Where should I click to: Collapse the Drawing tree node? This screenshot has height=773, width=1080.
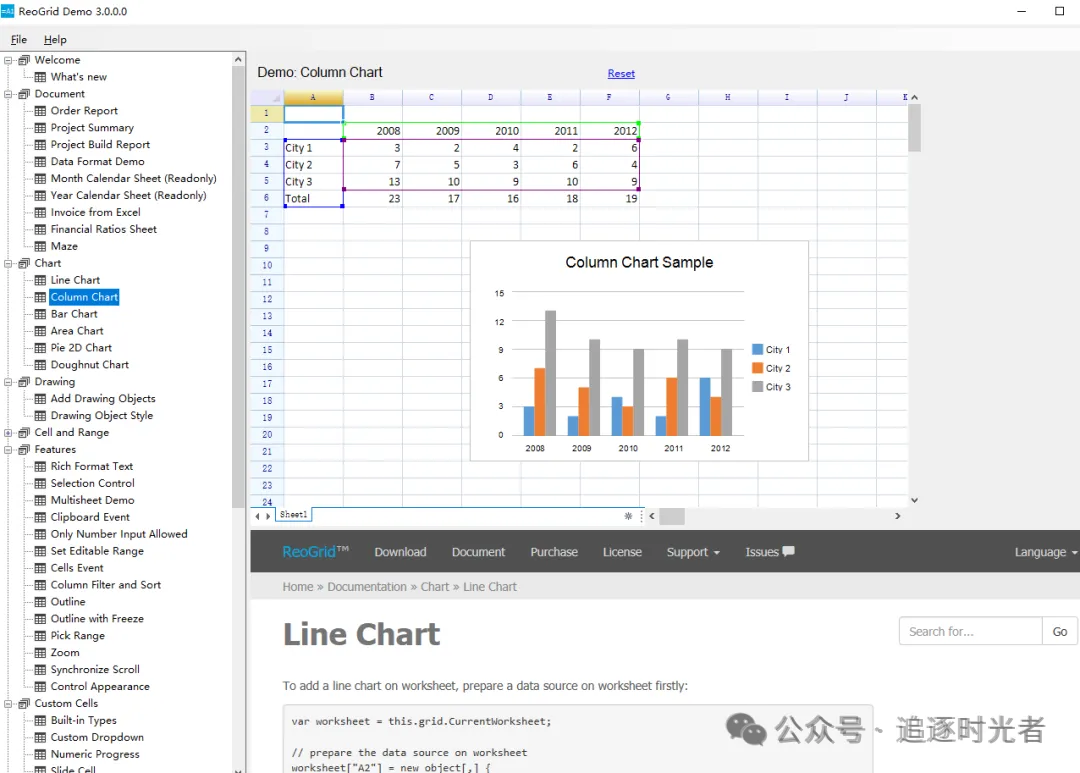pyautogui.click(x=8, y=382)
